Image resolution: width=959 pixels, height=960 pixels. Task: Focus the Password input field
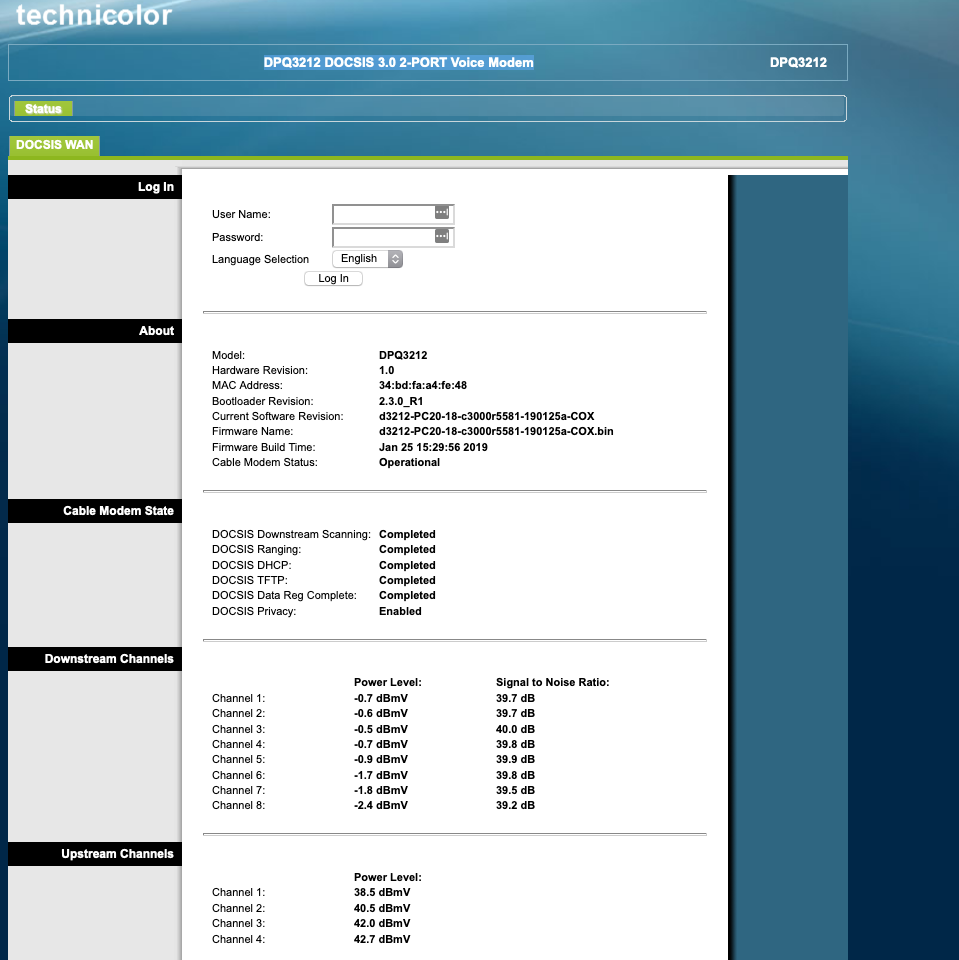393,237
